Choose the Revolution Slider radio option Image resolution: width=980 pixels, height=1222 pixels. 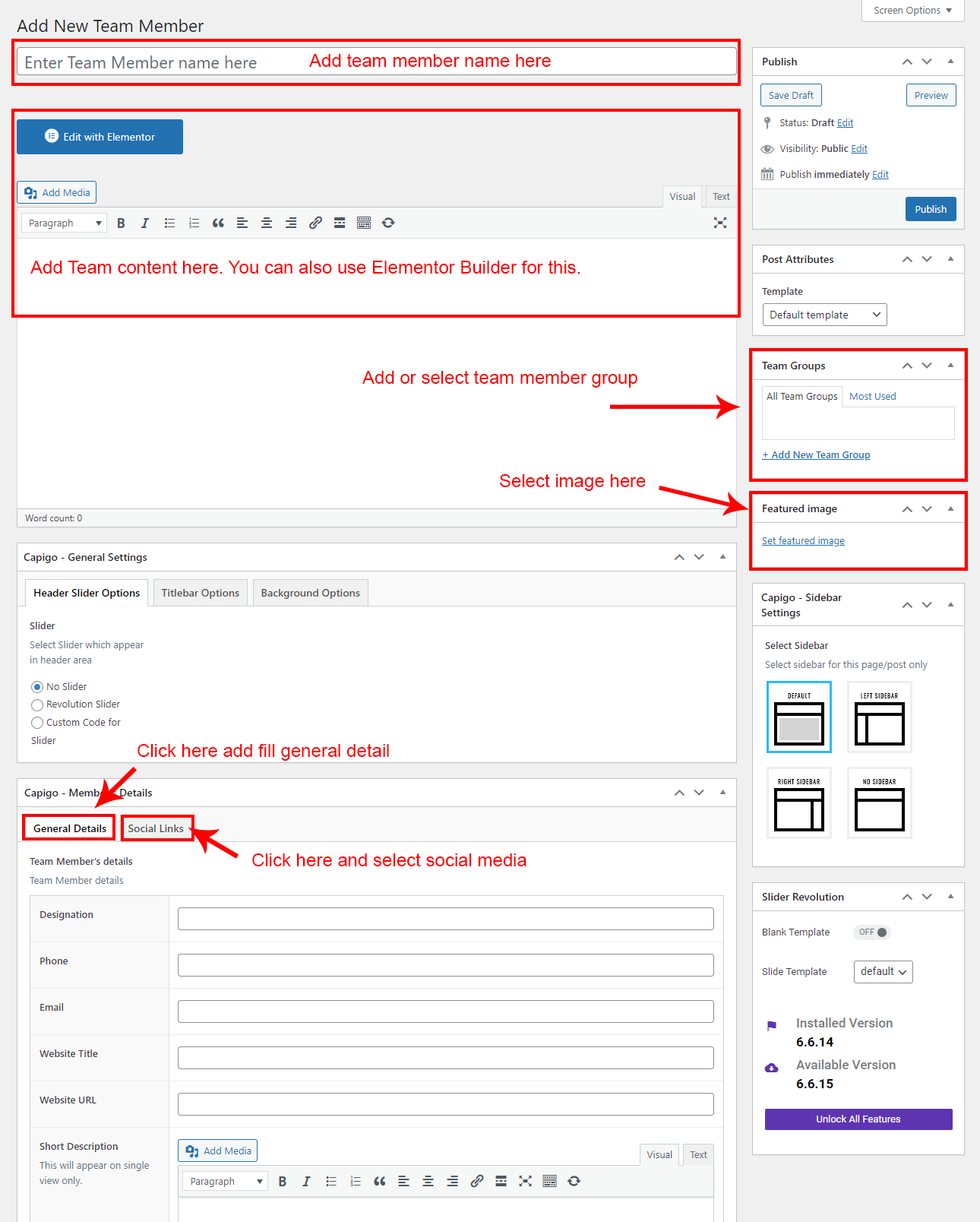(x=37, y=705)
